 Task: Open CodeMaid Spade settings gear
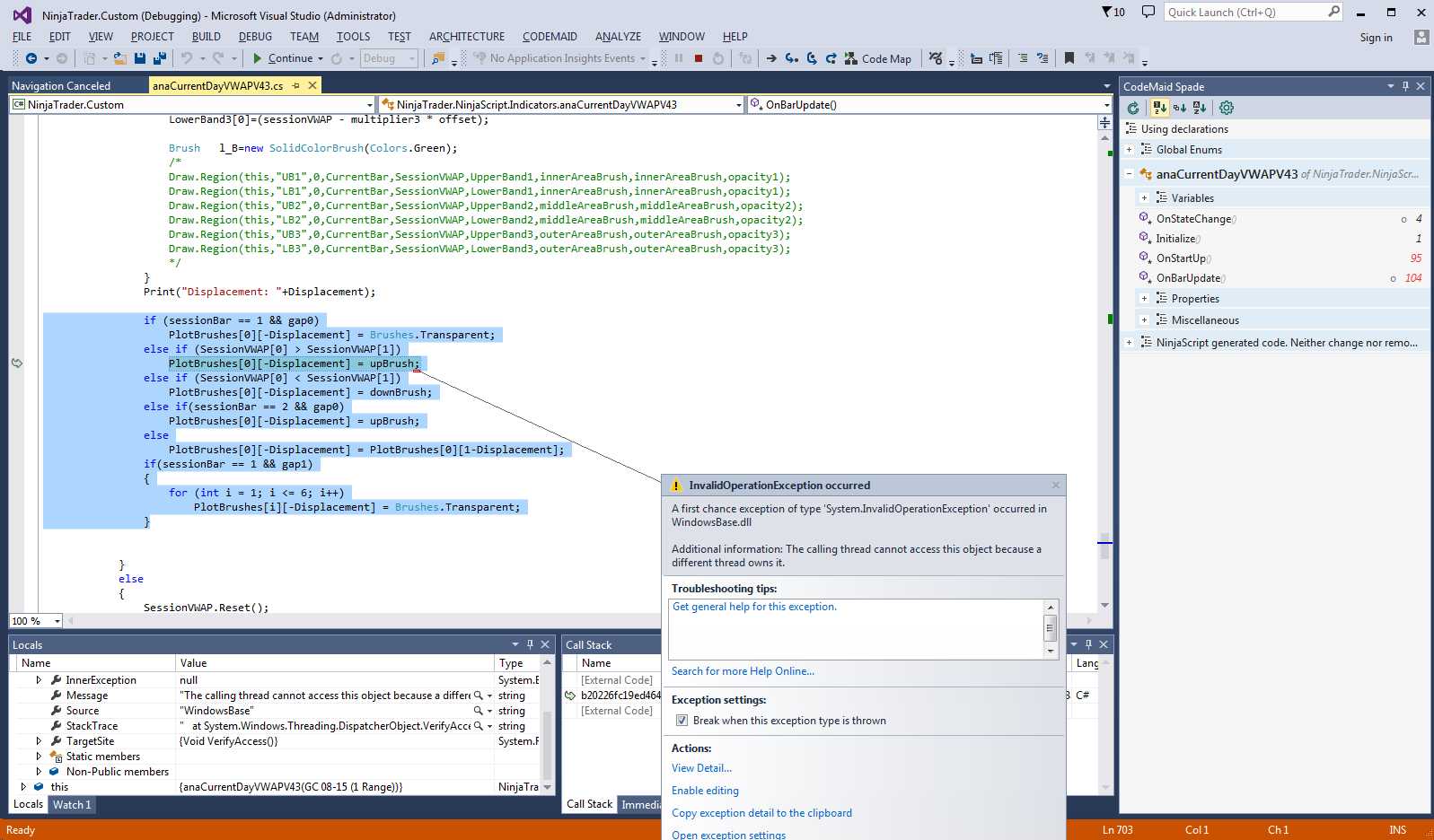[1227, 108]
